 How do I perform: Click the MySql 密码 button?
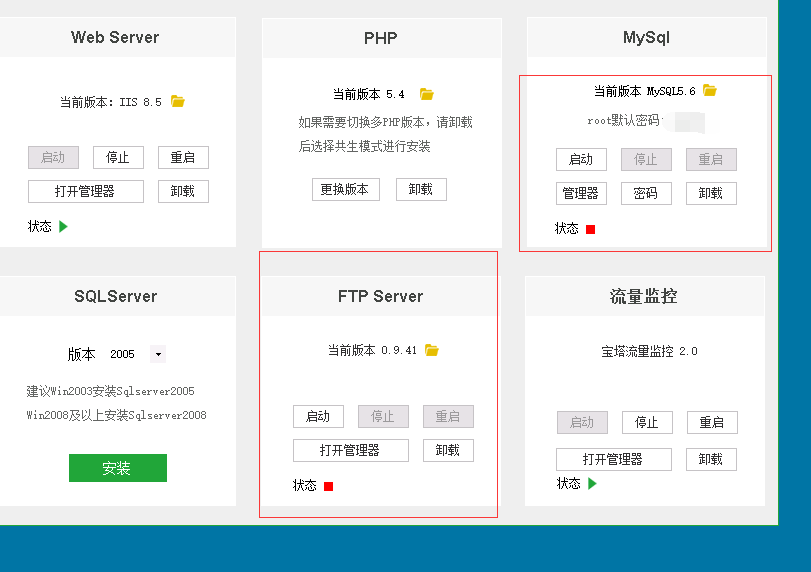point(647,193)
